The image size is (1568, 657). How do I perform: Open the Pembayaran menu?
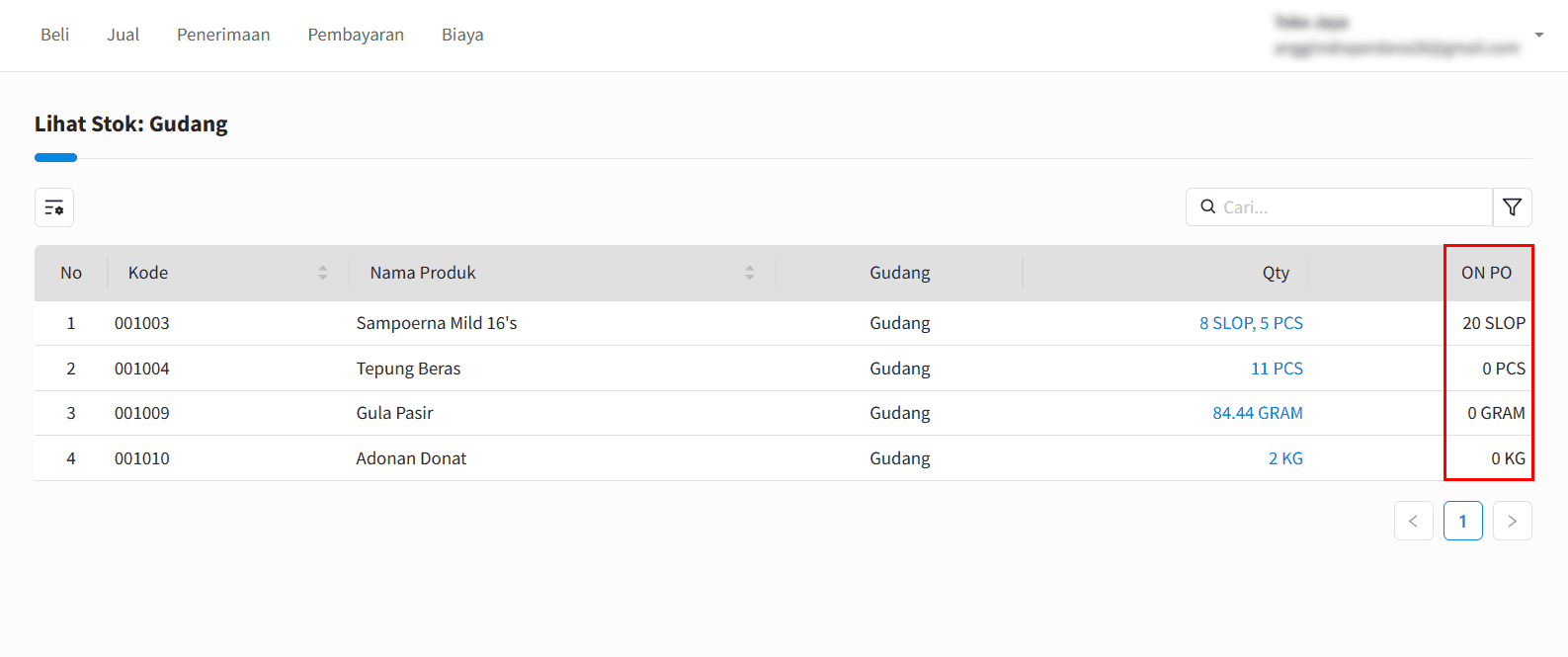coord(356,35)
